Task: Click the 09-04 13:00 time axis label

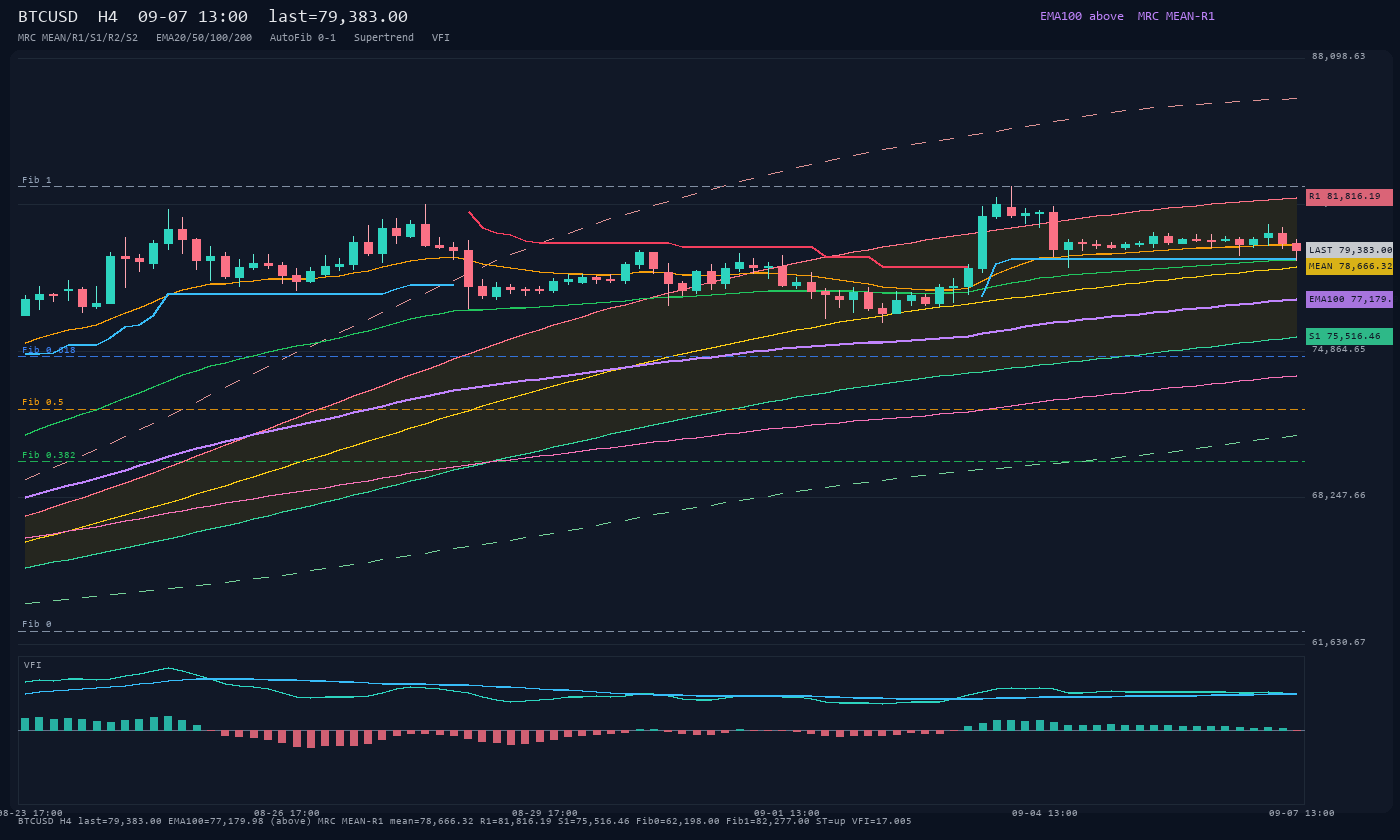Action: coord(1045,813)
